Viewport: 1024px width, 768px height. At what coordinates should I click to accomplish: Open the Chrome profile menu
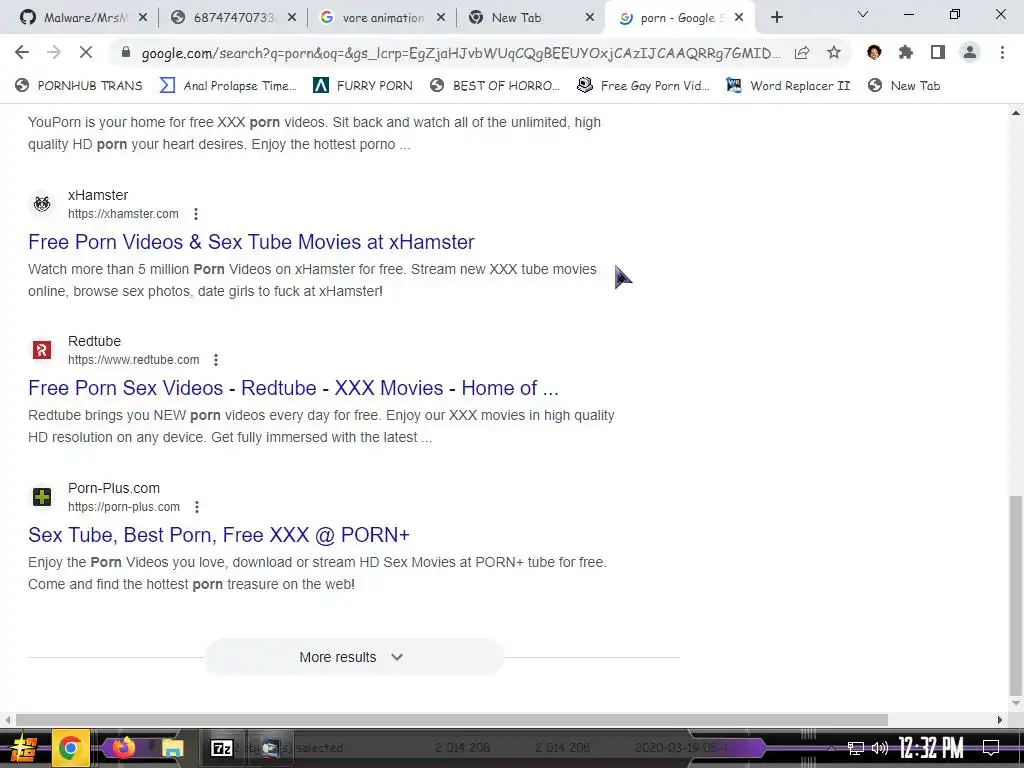(970, 52)
